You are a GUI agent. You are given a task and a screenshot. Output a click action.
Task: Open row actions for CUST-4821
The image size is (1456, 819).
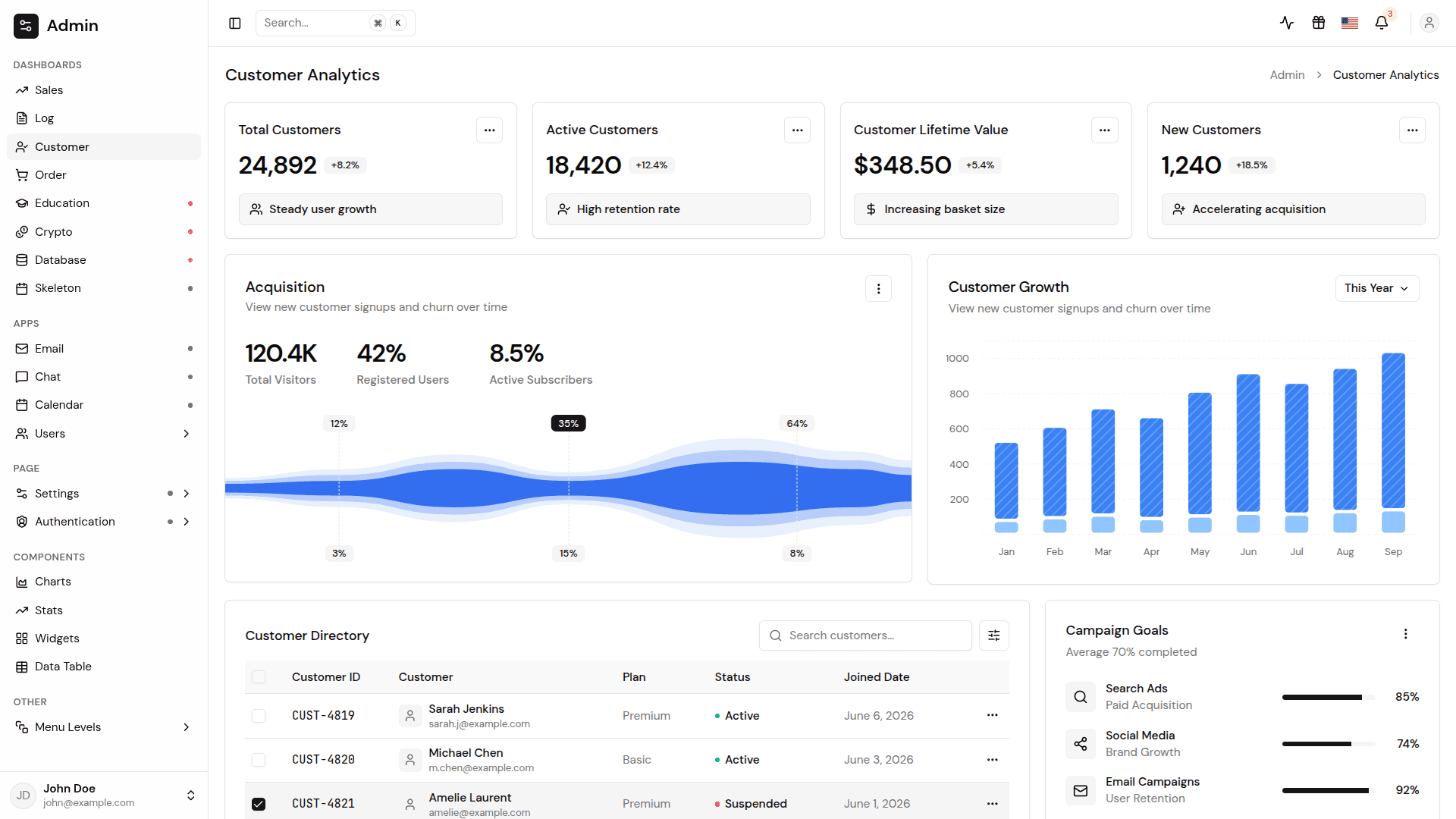pyautogui.click(x=993, y=804)
